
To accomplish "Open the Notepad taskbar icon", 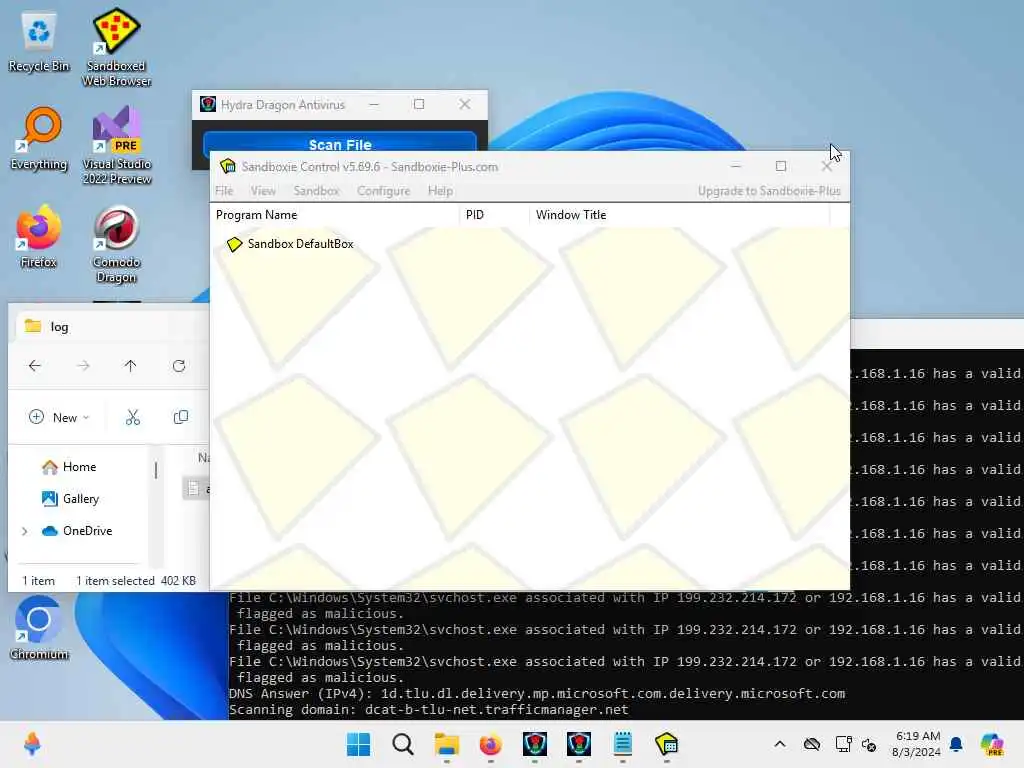I will click(622, 744).
